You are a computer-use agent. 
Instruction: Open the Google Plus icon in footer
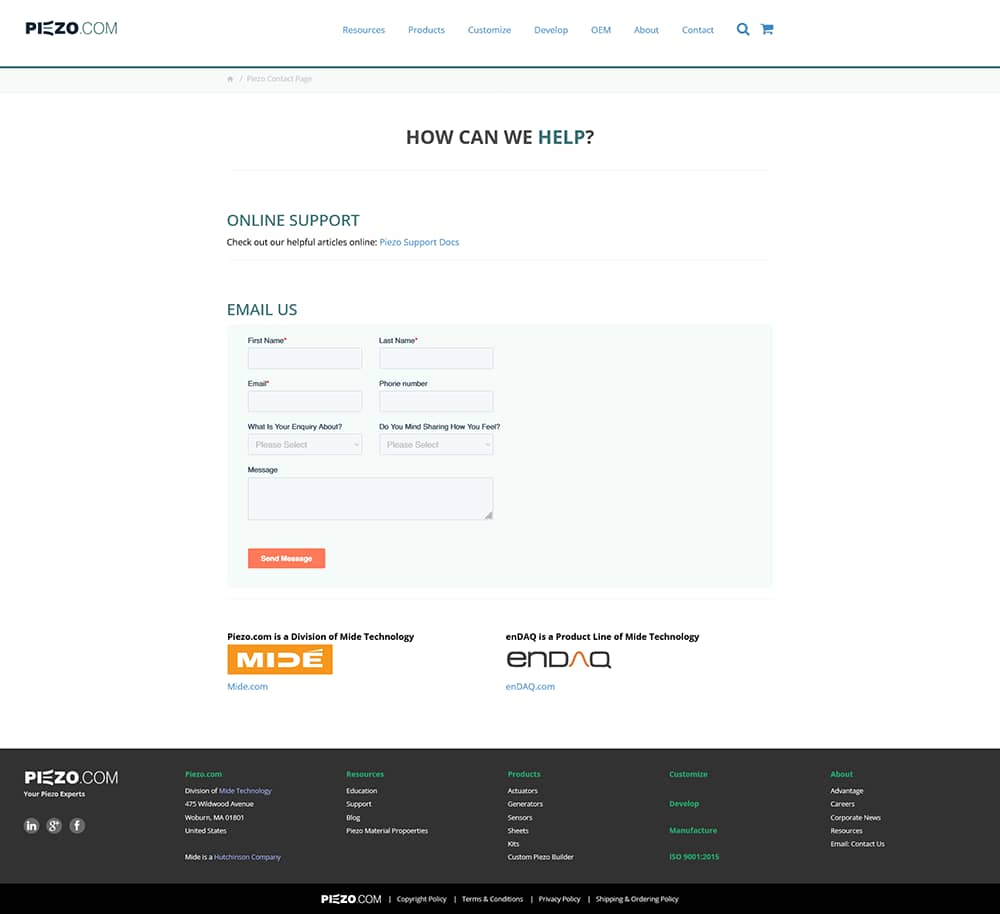click(54, 825)
